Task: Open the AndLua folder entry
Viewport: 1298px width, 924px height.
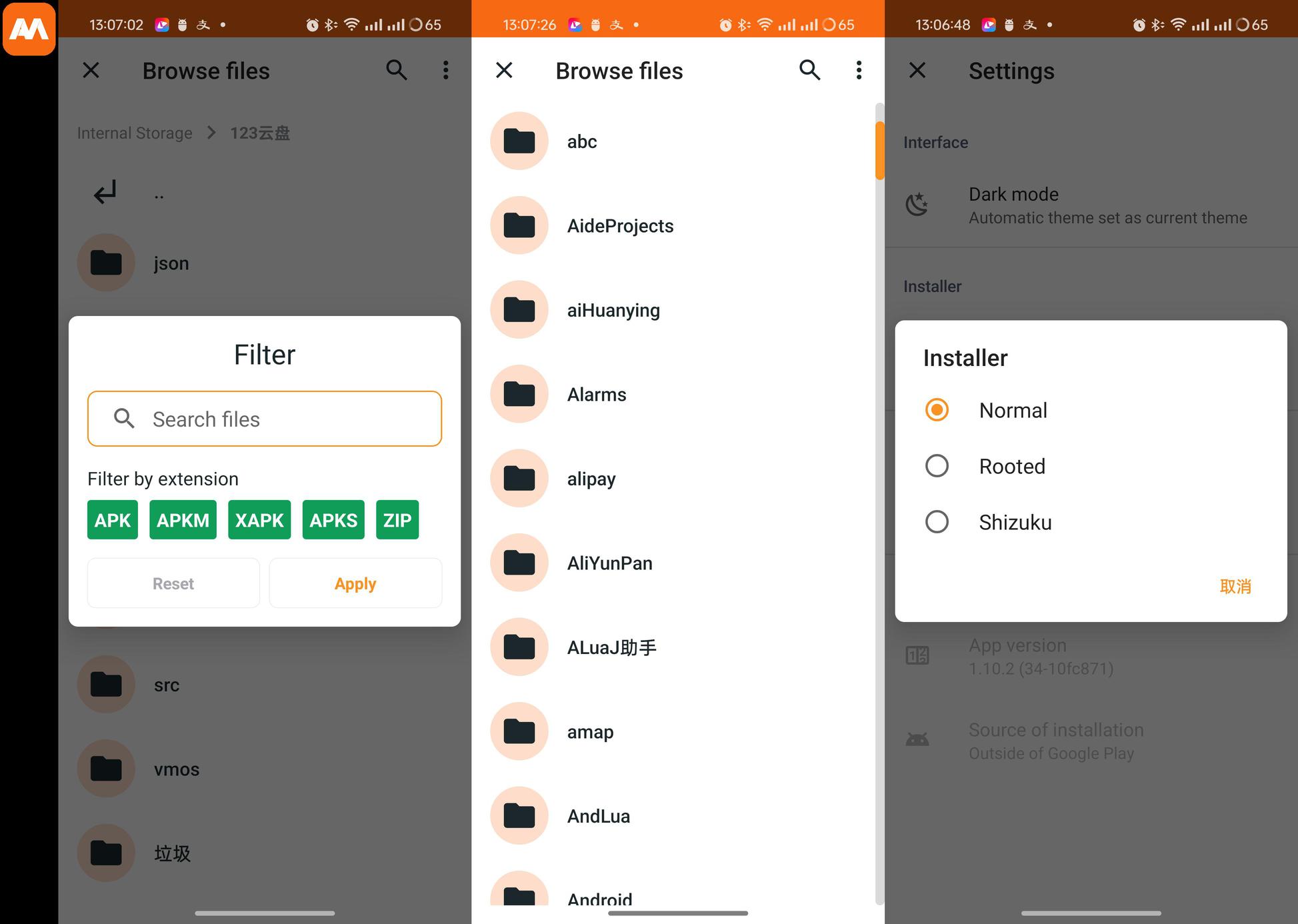Action: click(x=599, y=816)
